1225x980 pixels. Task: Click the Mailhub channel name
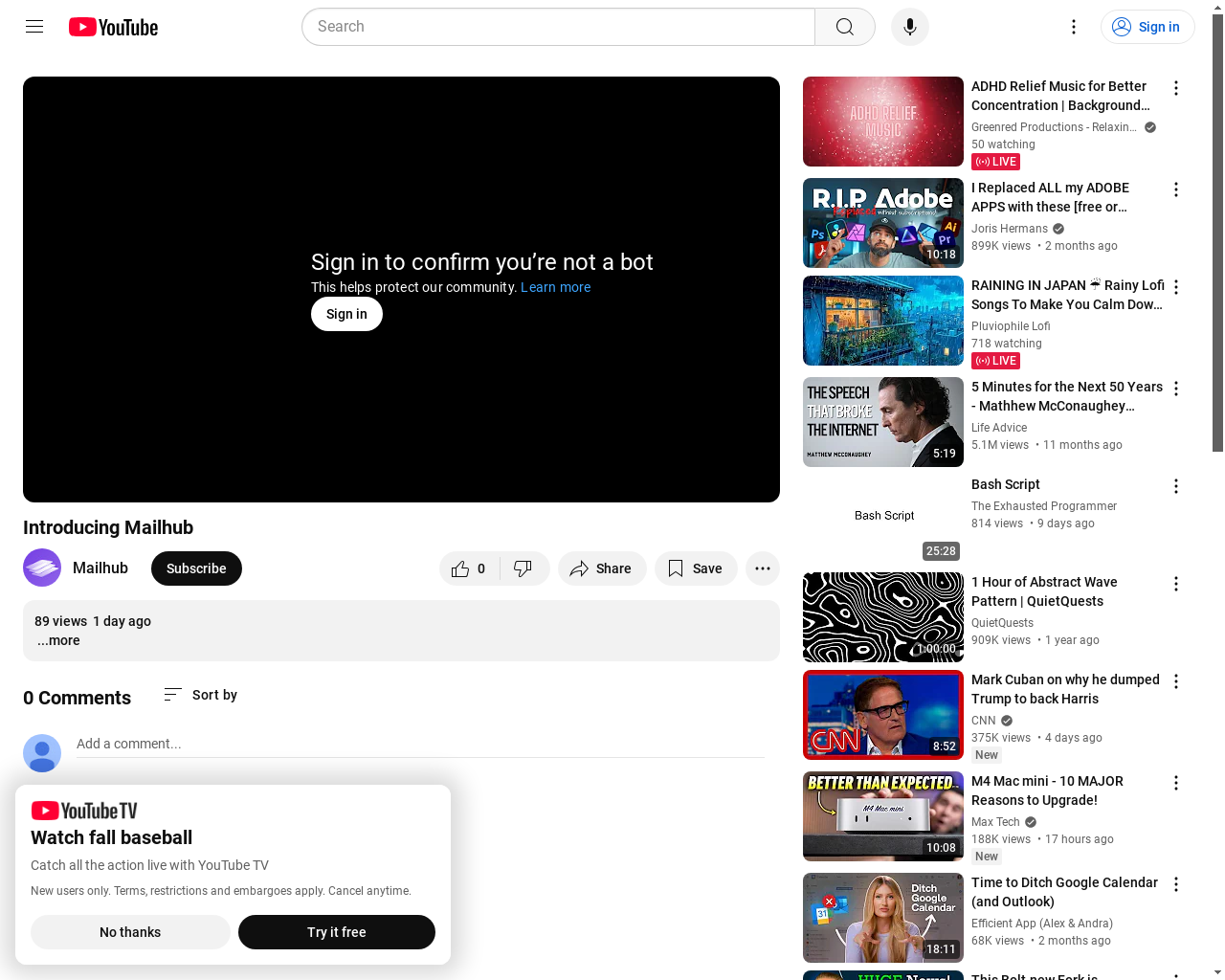point(100,568)
